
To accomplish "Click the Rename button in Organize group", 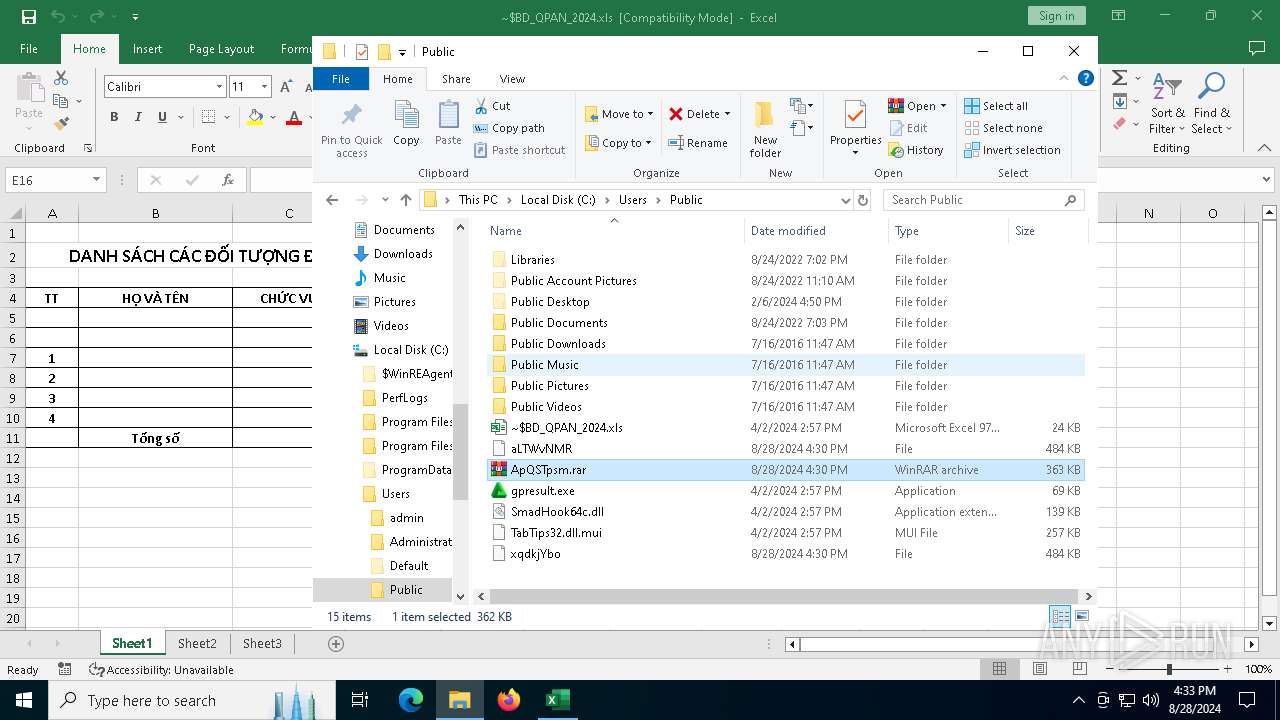I will click(698, 143).
